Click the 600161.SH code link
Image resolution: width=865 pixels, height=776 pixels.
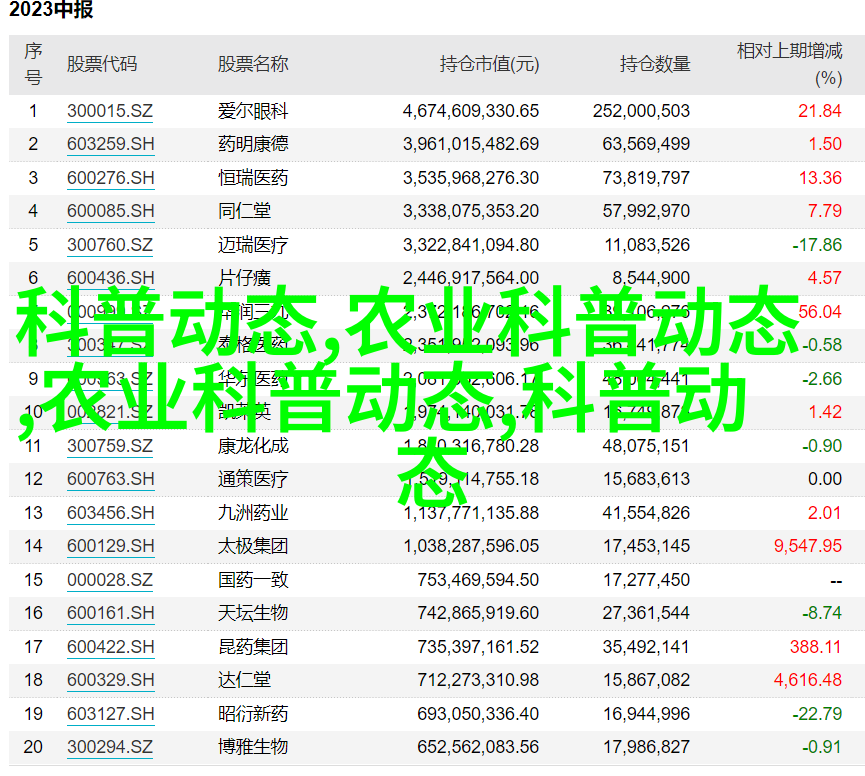pyautogui.click(x=111, y=613)
